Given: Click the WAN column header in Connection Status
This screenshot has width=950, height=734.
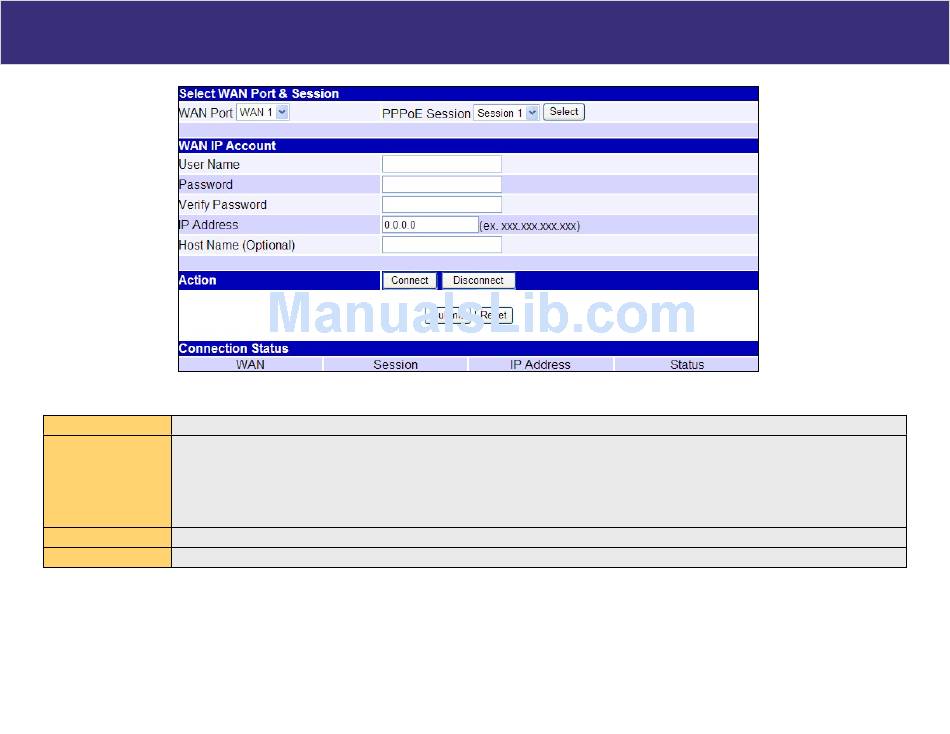Looking at the screenshot, I should [x=250, y=365].
